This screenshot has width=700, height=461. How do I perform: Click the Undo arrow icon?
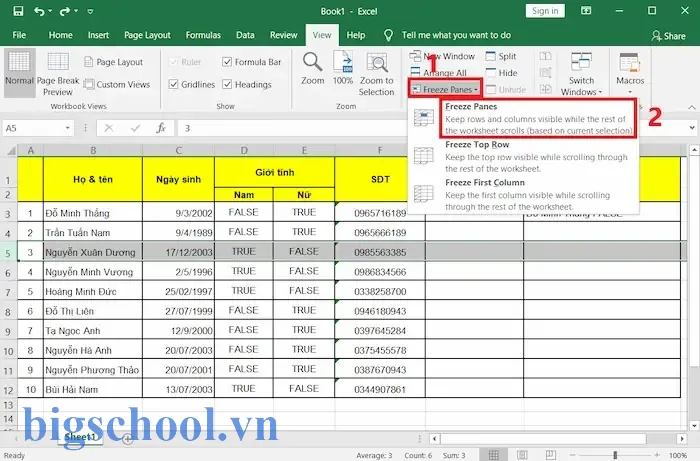pos(39,11)
